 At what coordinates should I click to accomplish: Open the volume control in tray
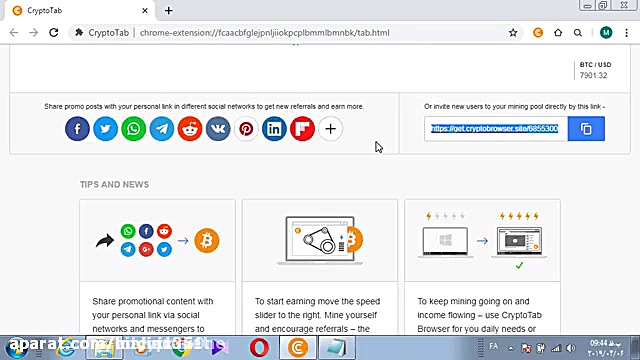pos(571,348)
